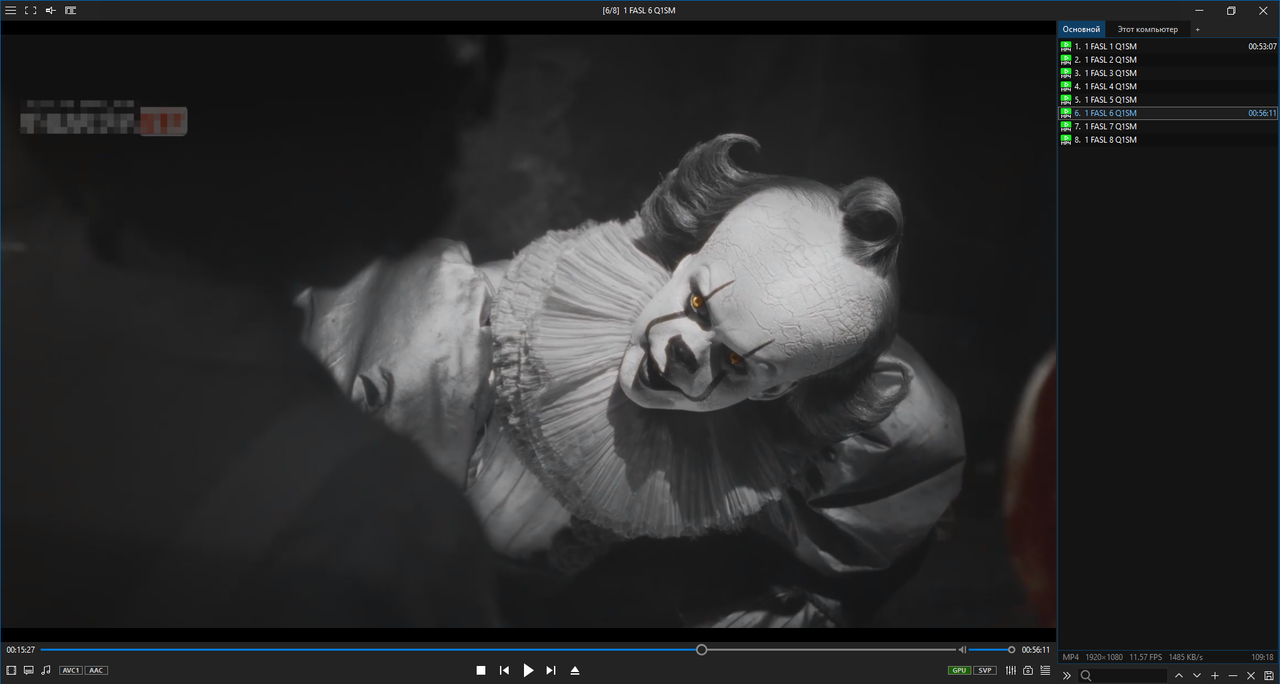Click the AAC audio codec badge
This screenshot has width=1280, height=684.
tap(96, 670)
